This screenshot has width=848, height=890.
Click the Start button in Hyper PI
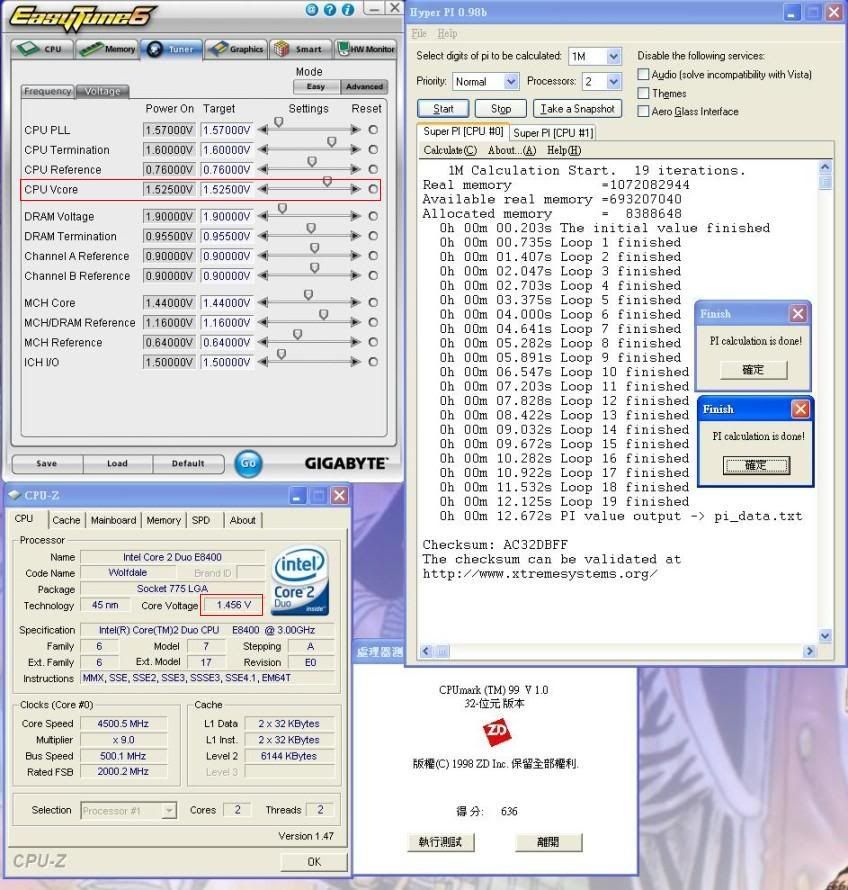tap(443, 108)
